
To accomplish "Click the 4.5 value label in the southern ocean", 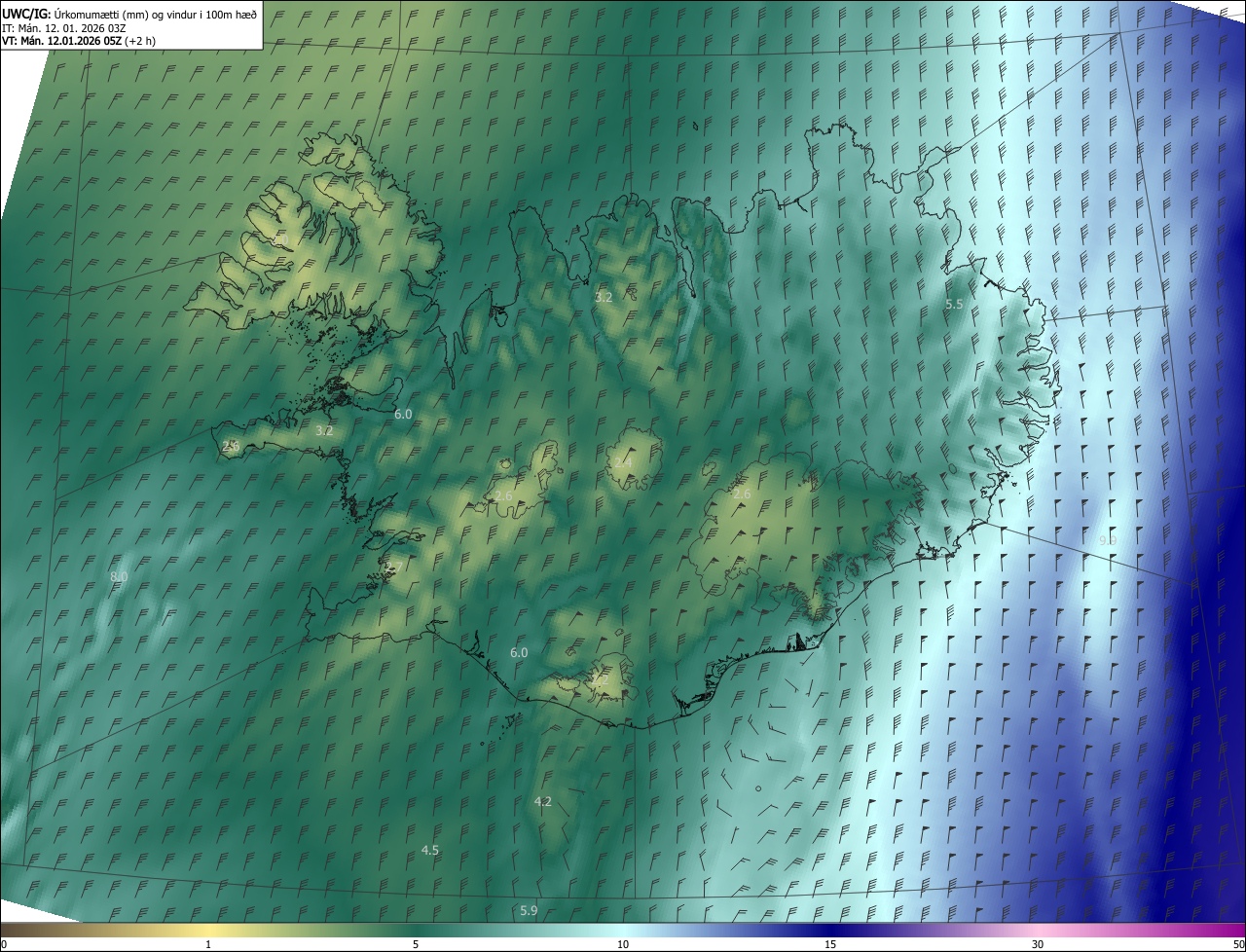I will (429, 851).
